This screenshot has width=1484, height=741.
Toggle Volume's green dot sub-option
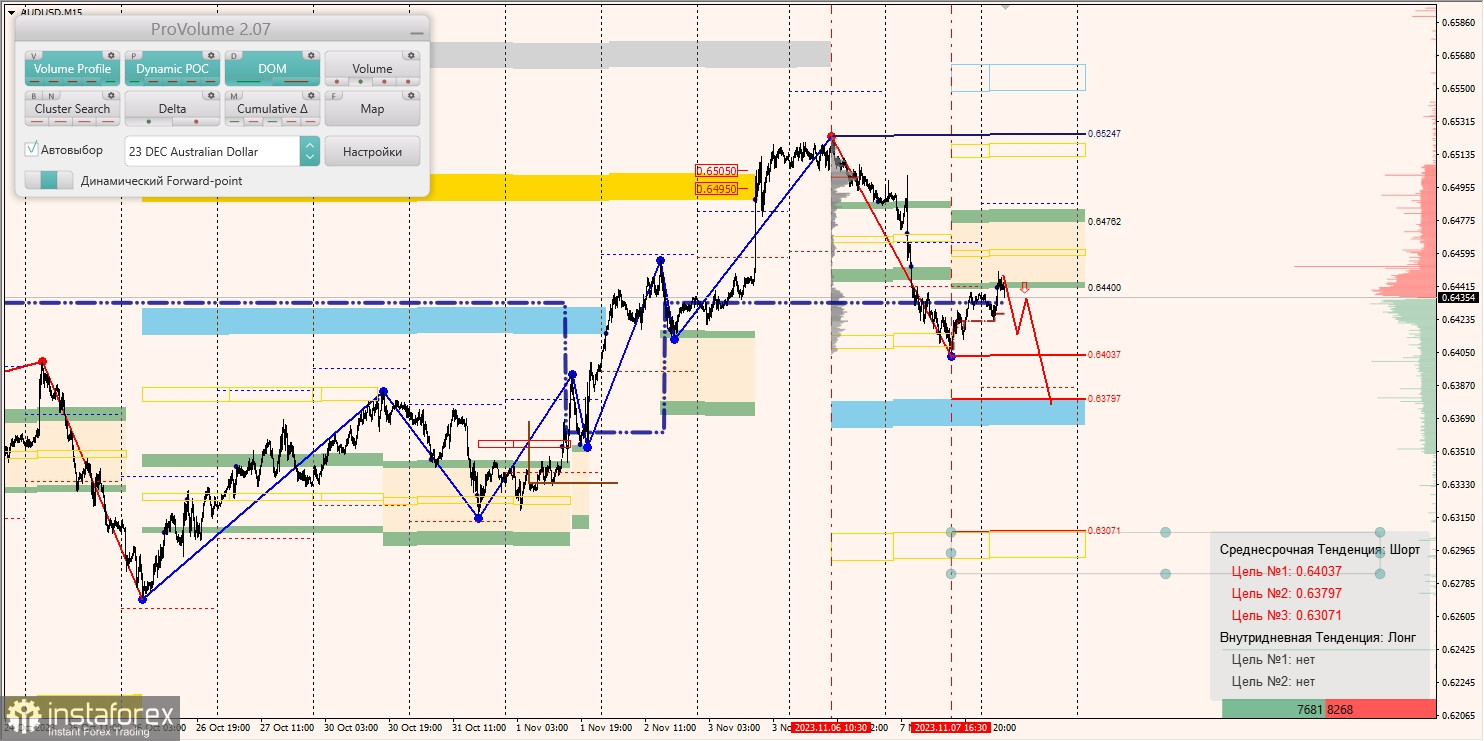click(x=361, y=82)
